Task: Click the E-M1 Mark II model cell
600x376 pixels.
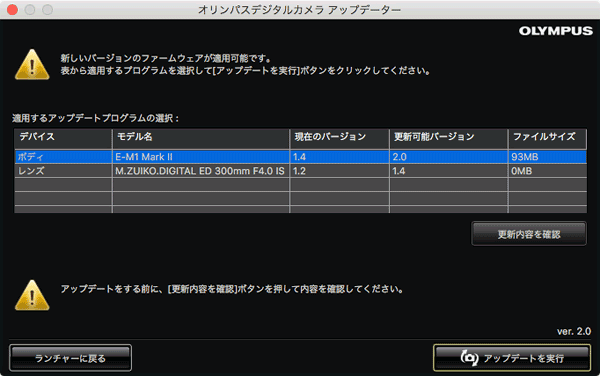Action: (x=201, y=157)
